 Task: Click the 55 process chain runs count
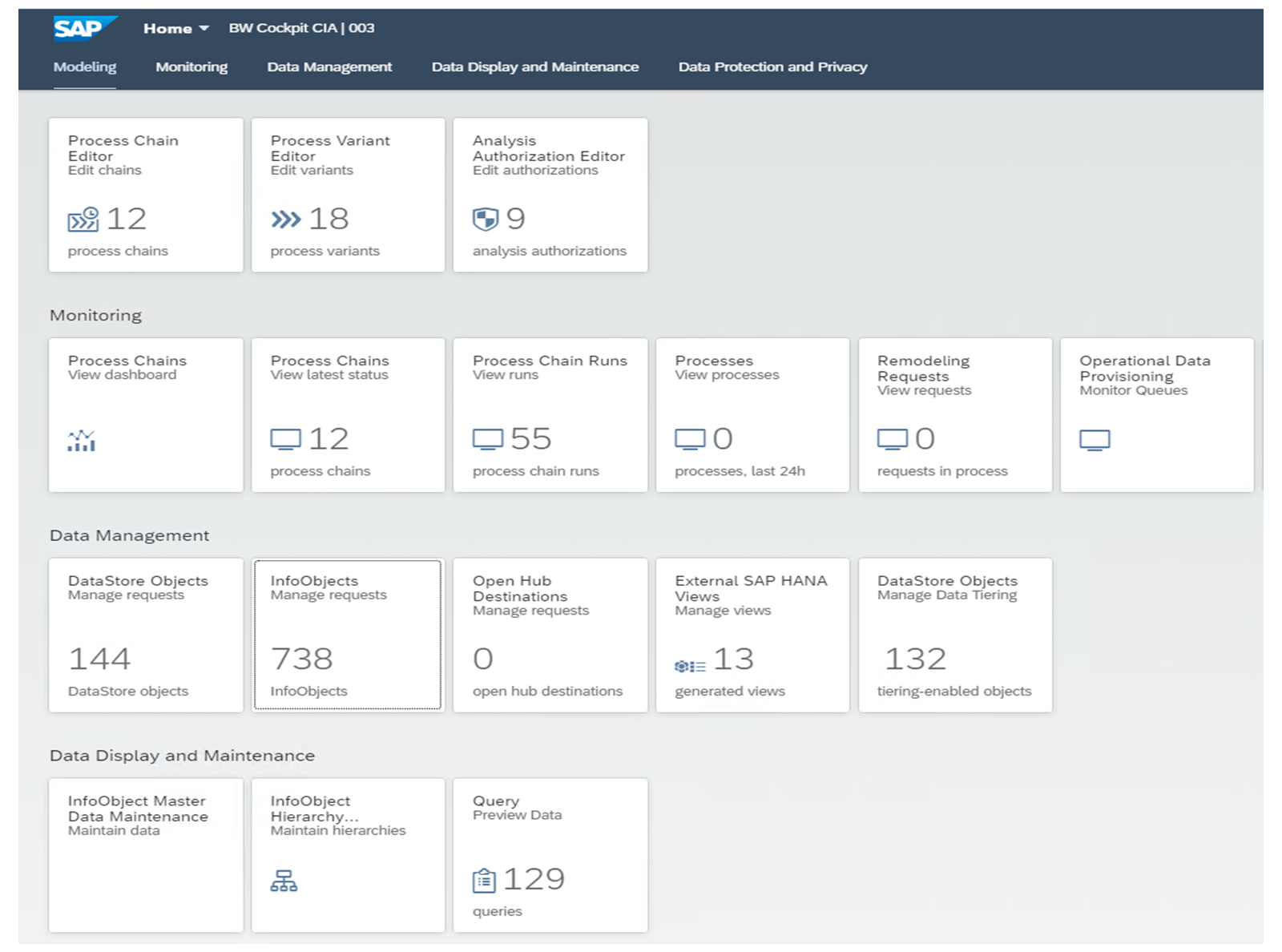pos(530,439)
